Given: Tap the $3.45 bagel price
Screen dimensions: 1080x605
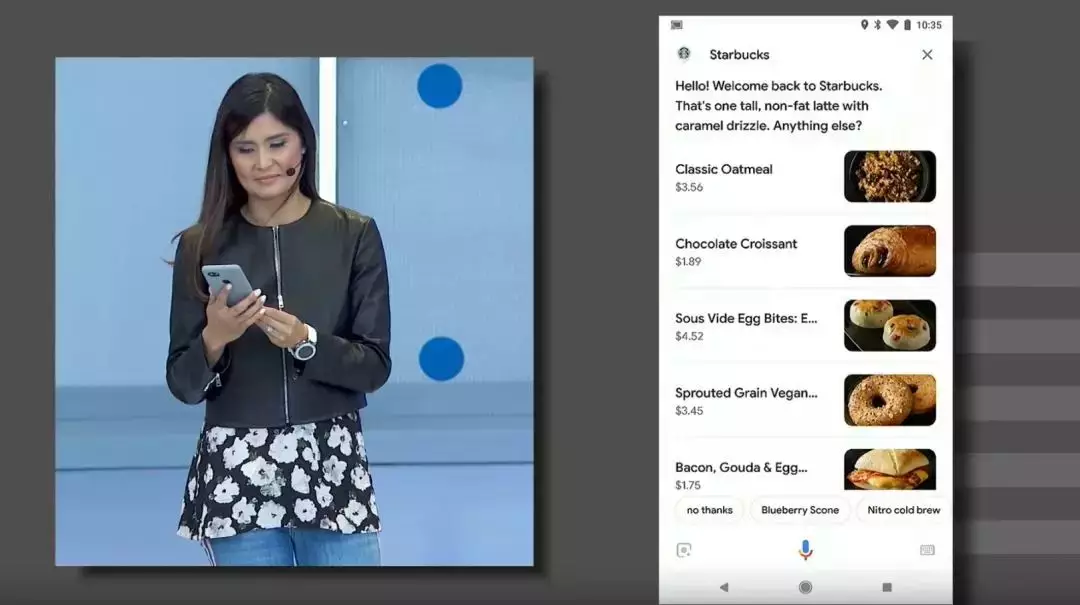Looking at the screenshot, I should tap(689, 411).
